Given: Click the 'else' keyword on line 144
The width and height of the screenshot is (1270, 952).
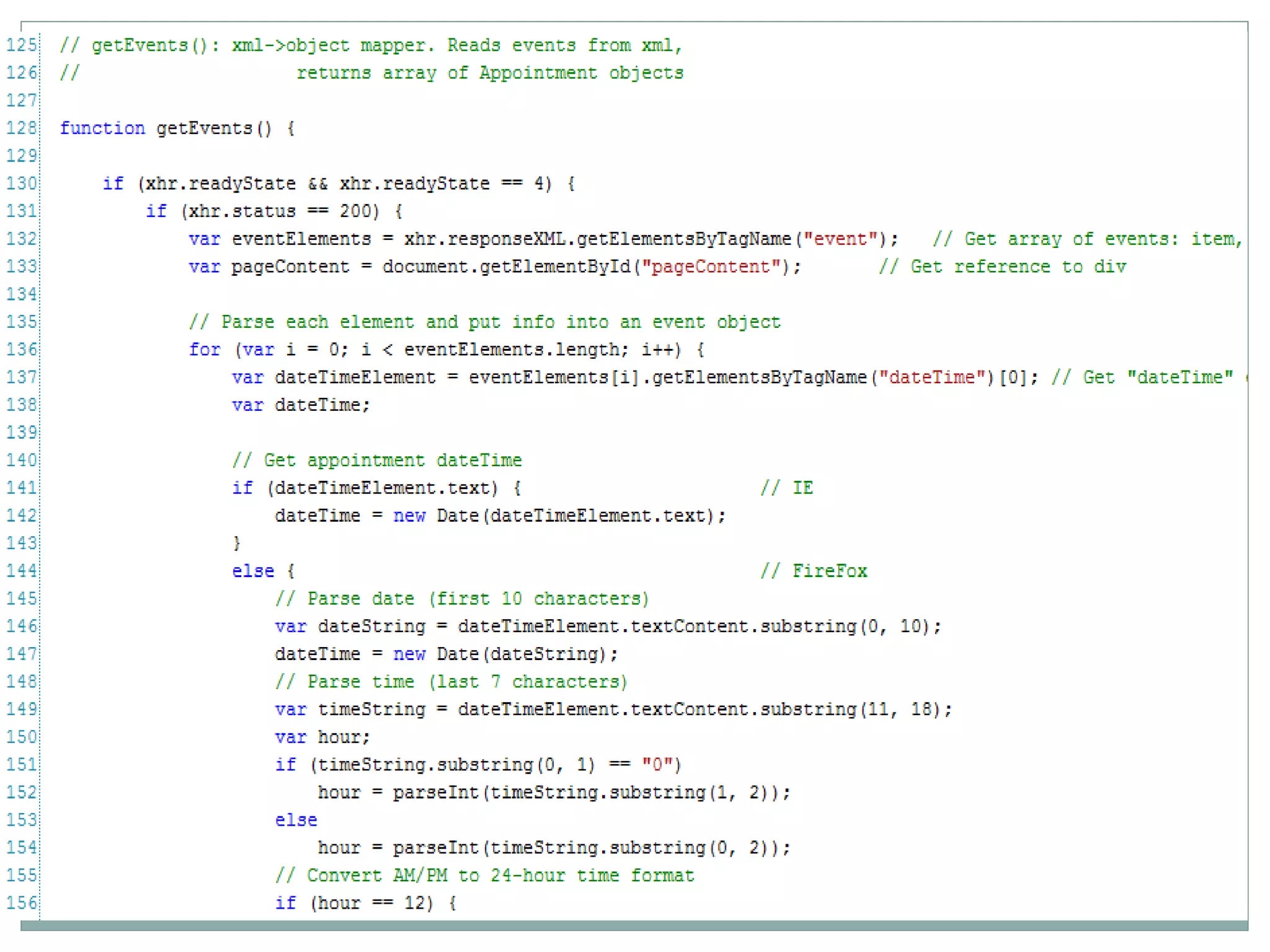Looking at the screenshot, I should tap(253, 571).
